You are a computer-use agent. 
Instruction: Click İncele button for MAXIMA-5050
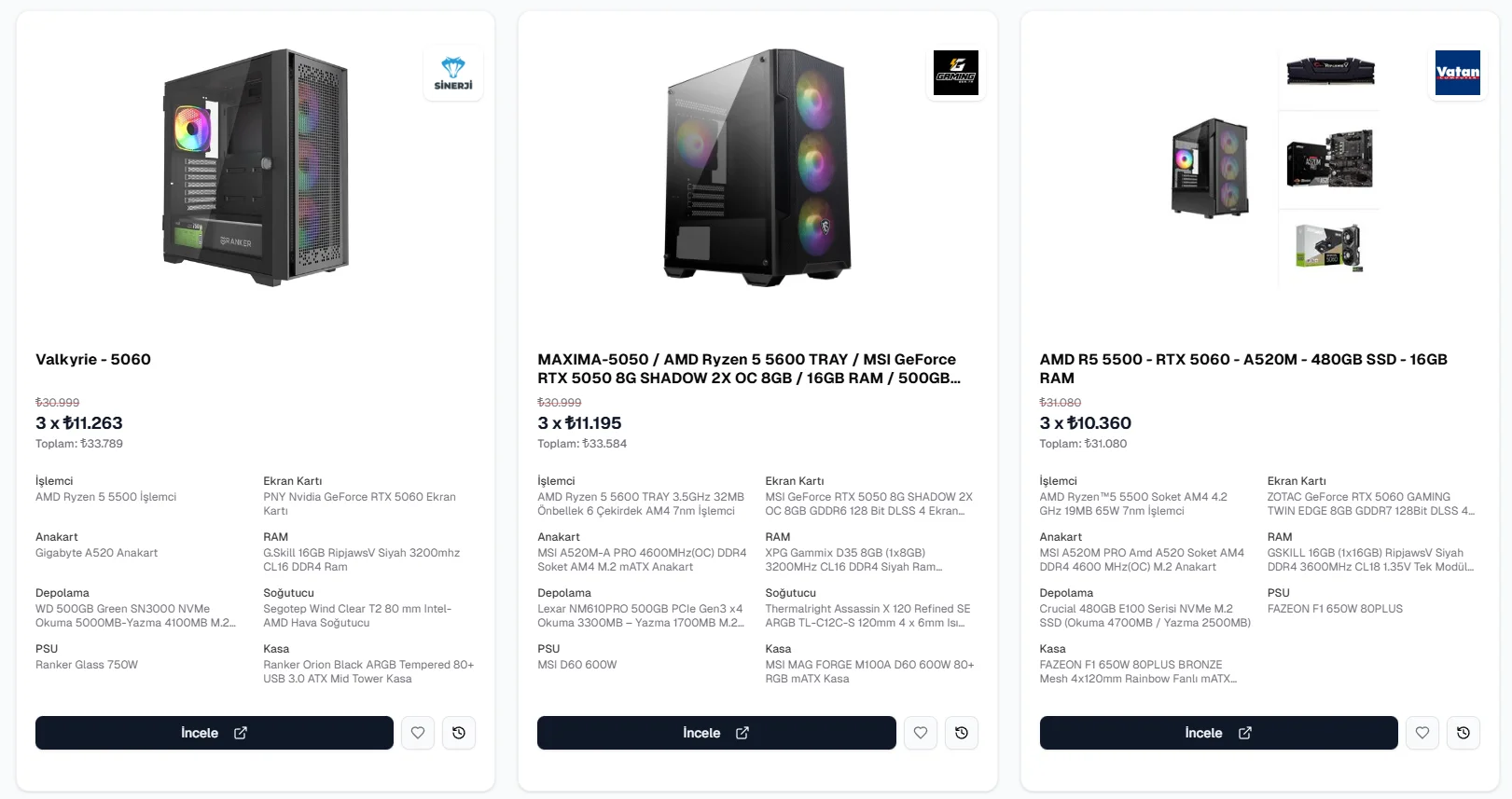716,733
